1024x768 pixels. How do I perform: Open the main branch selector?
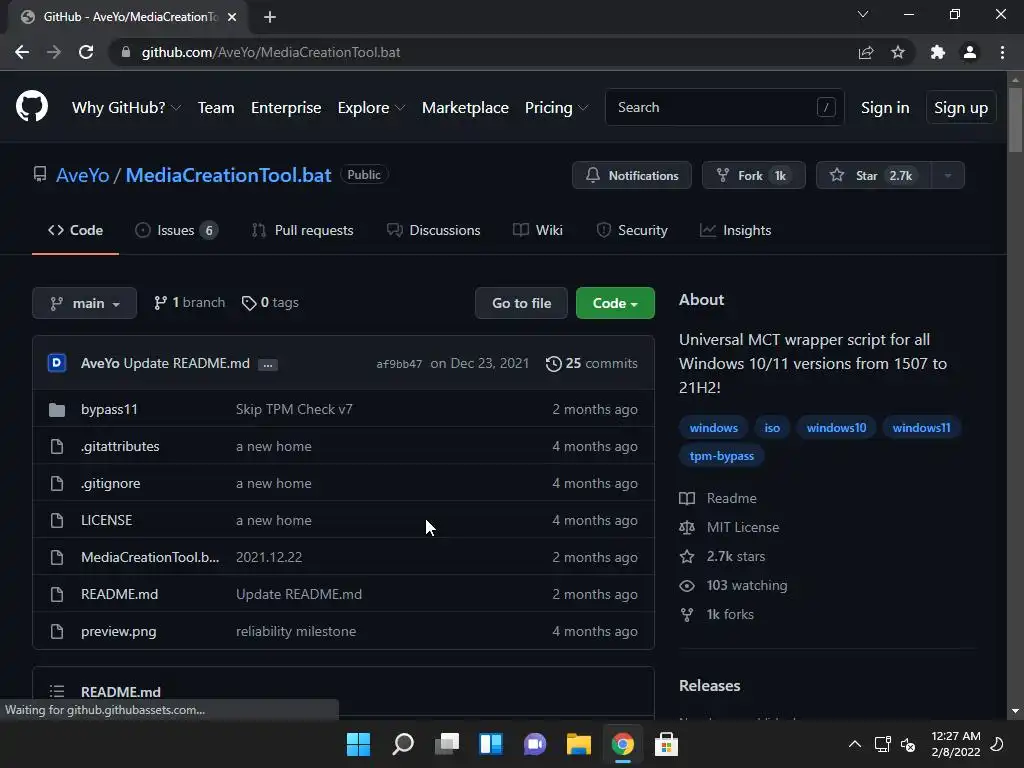click(84, 303)
